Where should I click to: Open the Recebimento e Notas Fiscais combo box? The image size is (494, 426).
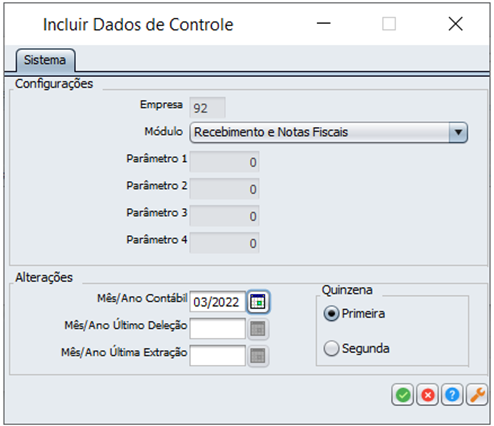click(x=329, y=132)
